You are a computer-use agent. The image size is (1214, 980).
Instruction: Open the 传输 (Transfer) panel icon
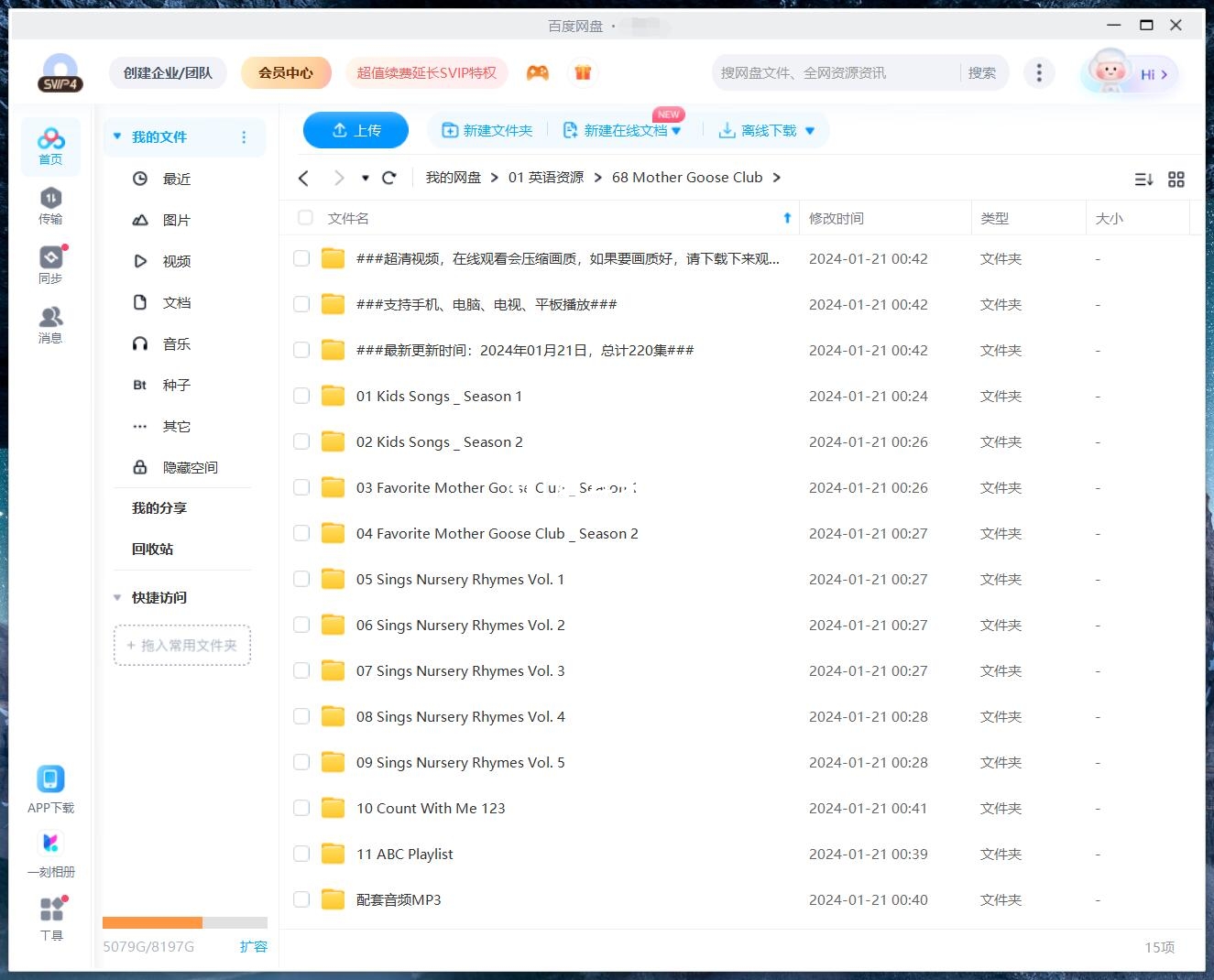coord(50,203)
